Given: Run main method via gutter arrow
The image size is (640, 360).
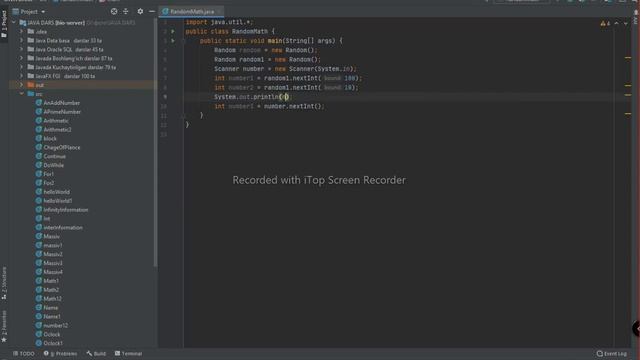Looking at the screenshot, I should pos(173,41).
